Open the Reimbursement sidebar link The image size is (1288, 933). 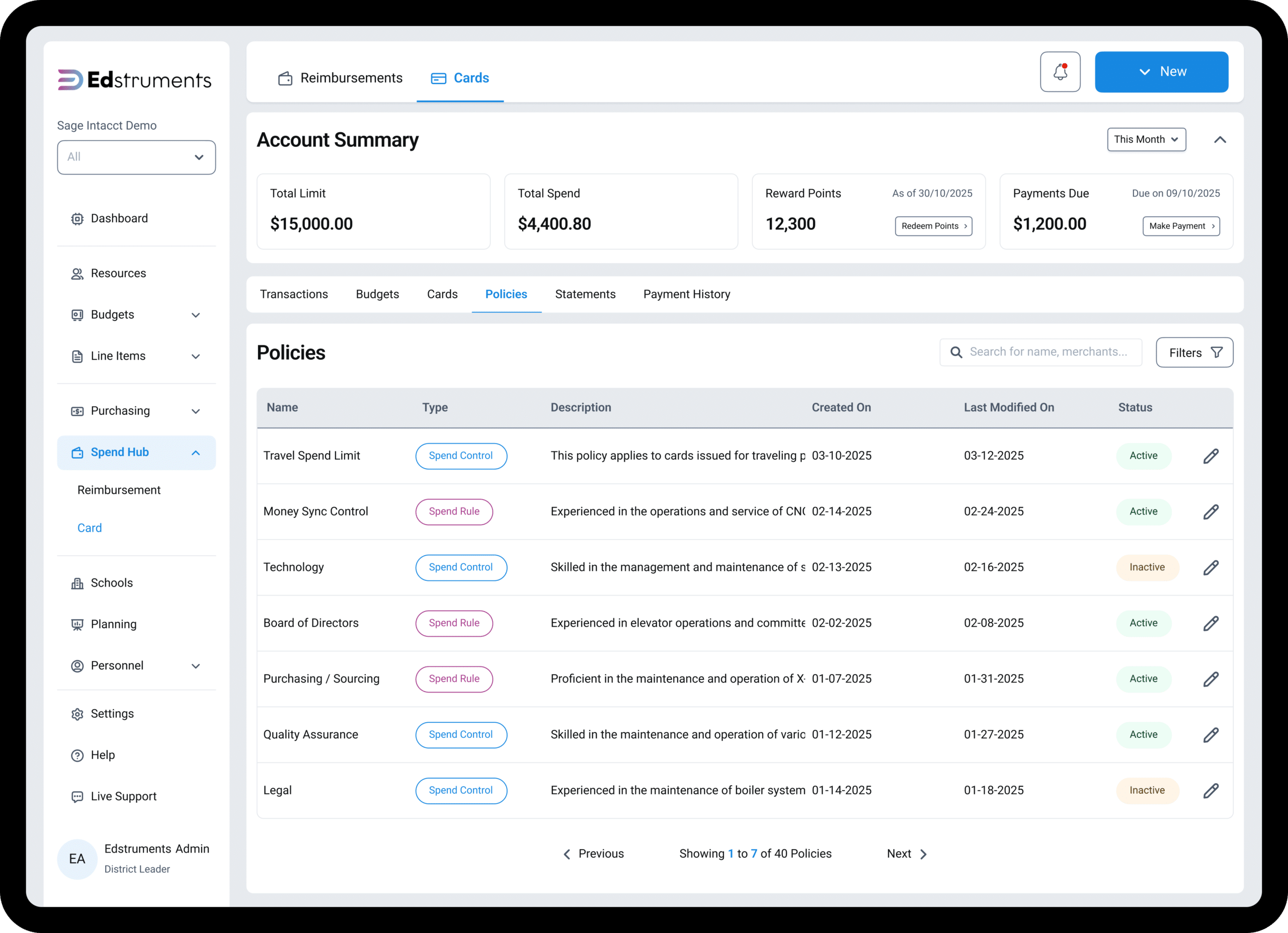[x=119, y=490]
